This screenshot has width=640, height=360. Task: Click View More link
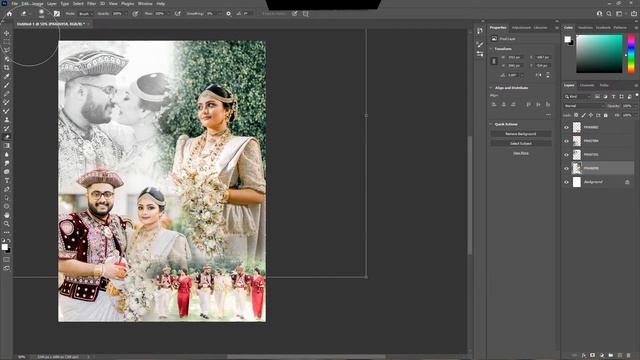tap(521, 153)
